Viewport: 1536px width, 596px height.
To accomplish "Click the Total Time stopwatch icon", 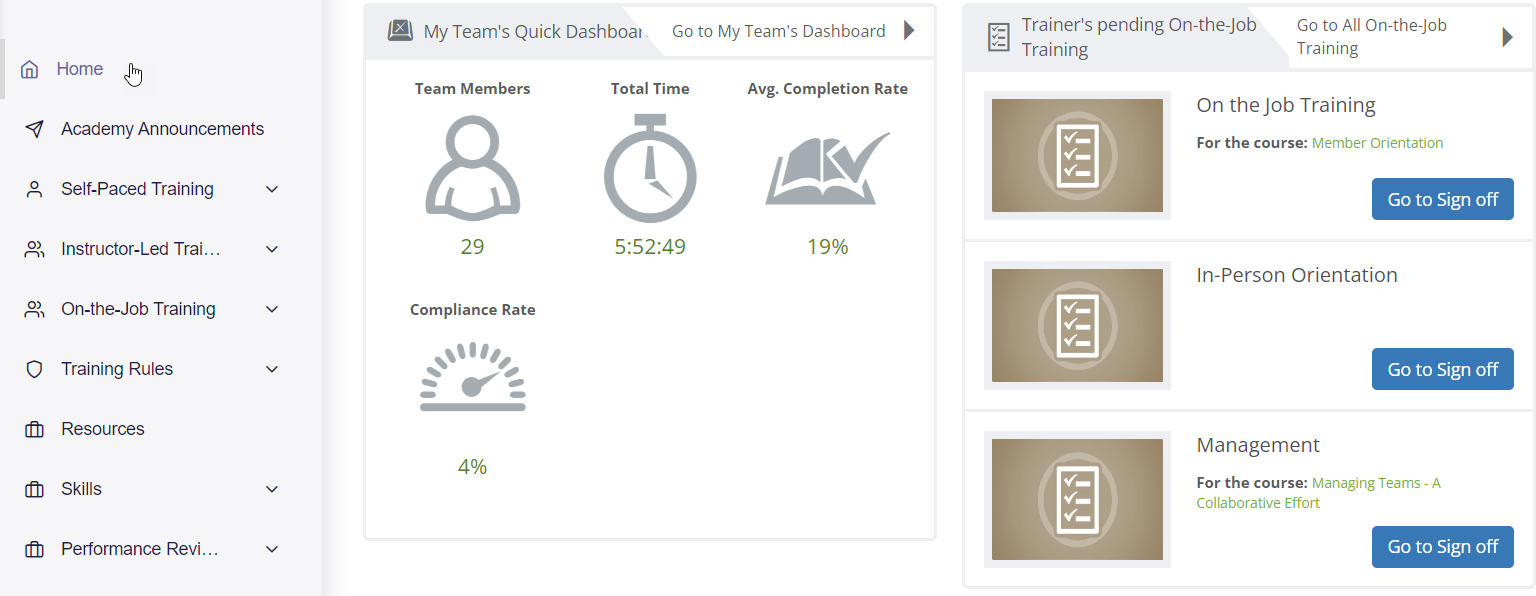I will [x=650, y=168].
